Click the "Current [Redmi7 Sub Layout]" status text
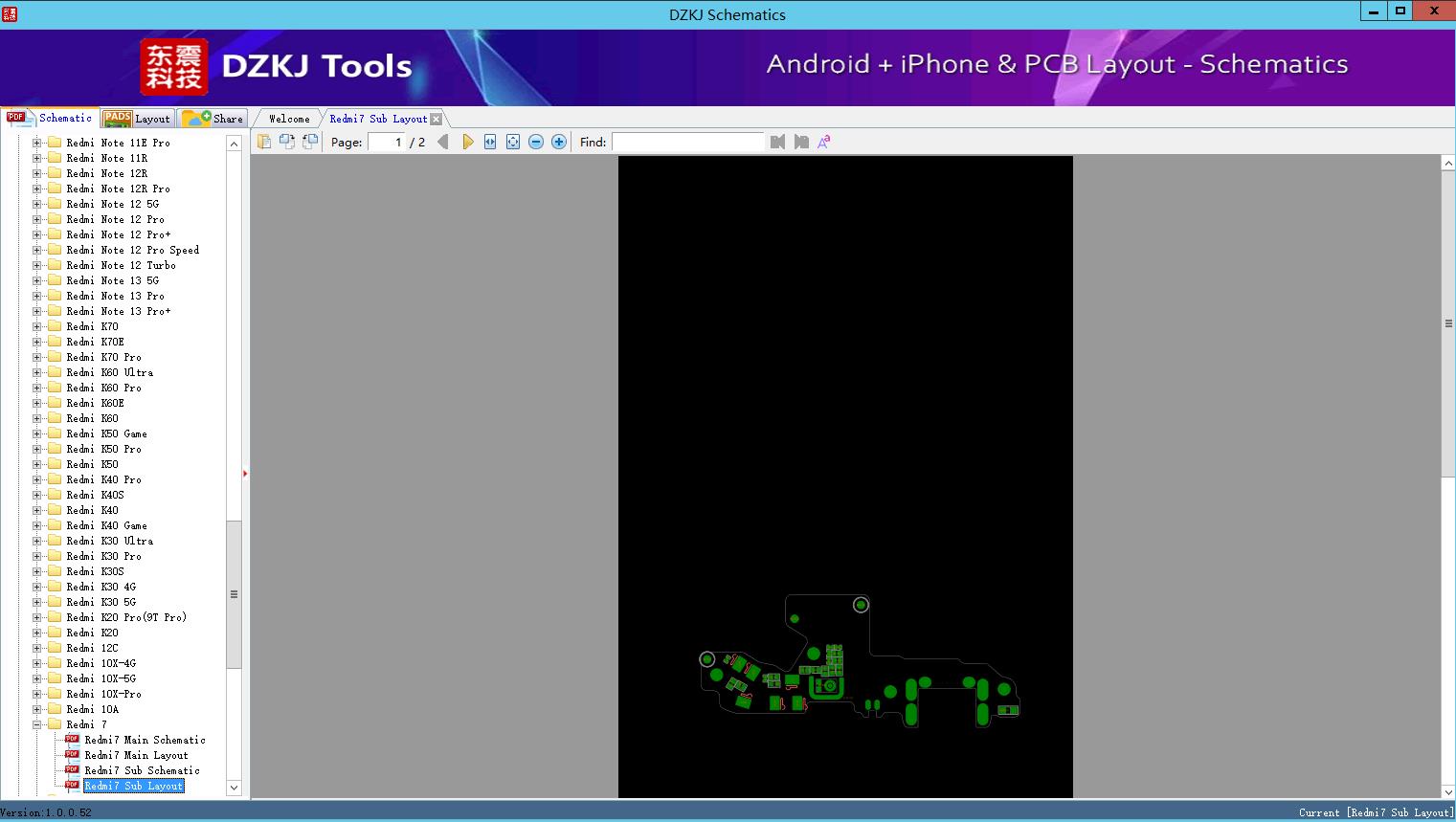 click(1376, 812)
